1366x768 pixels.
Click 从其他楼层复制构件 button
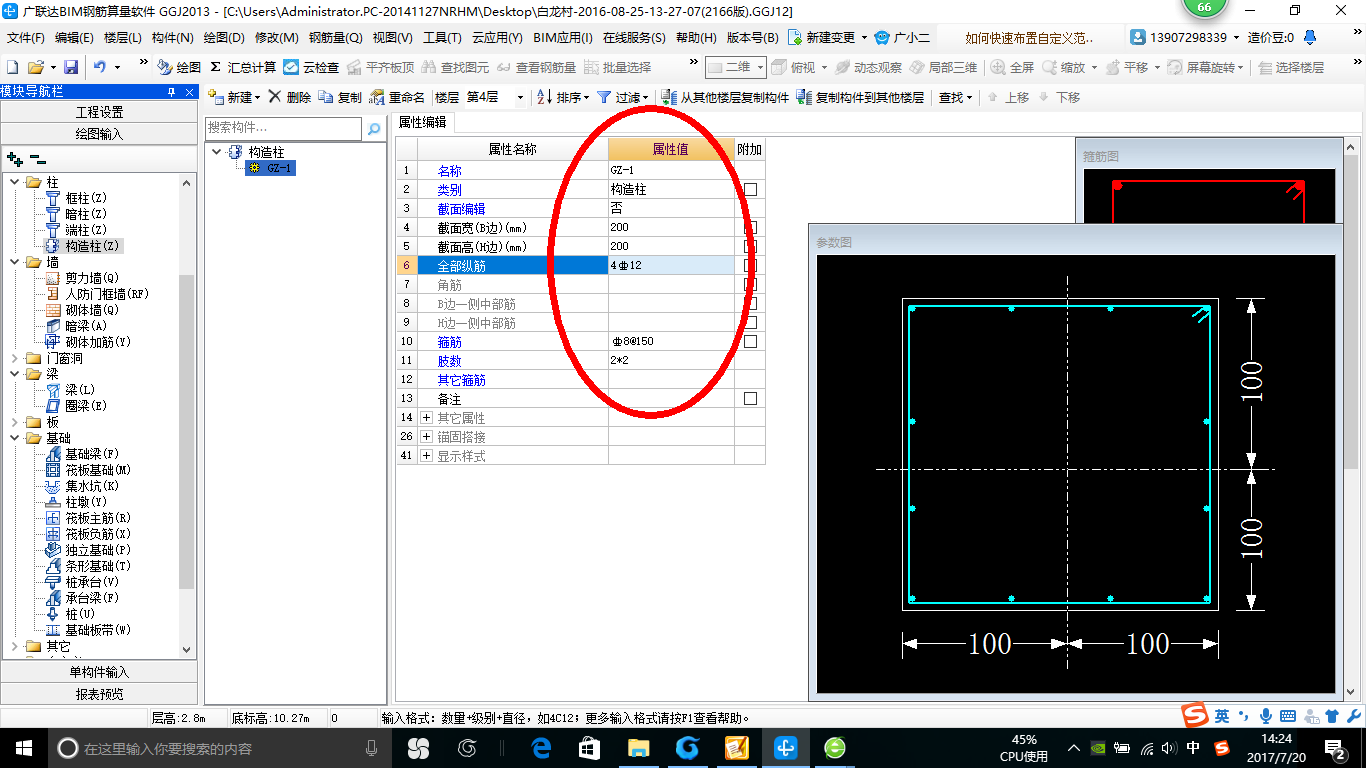tap(725, 97)
